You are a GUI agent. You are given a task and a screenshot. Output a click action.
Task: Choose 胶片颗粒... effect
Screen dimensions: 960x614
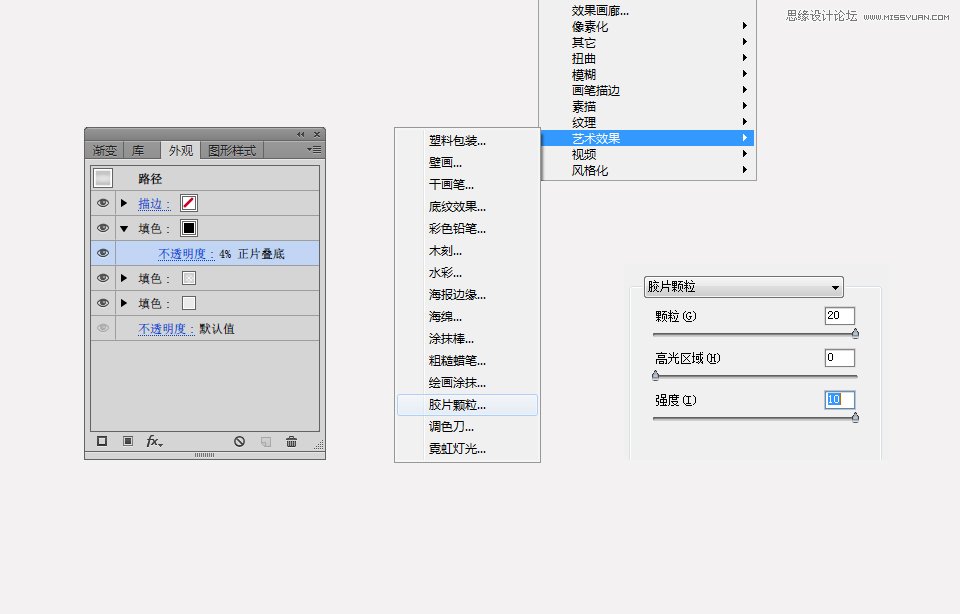point(467,405)
